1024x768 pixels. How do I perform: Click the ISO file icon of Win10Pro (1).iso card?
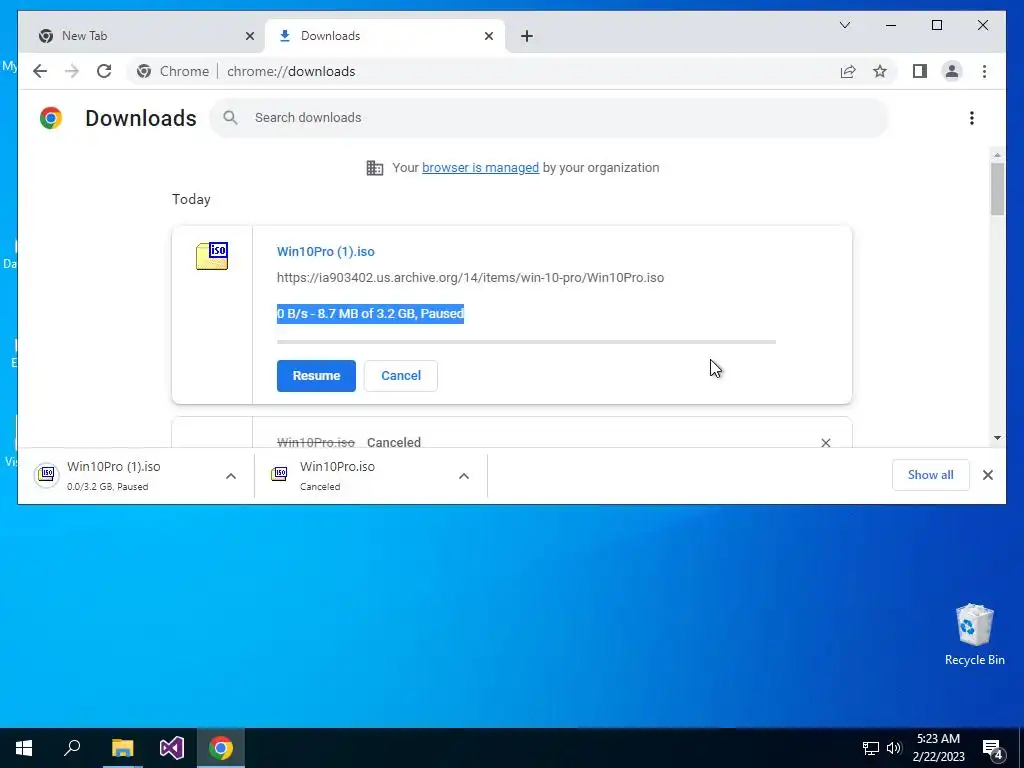point(212,255)
